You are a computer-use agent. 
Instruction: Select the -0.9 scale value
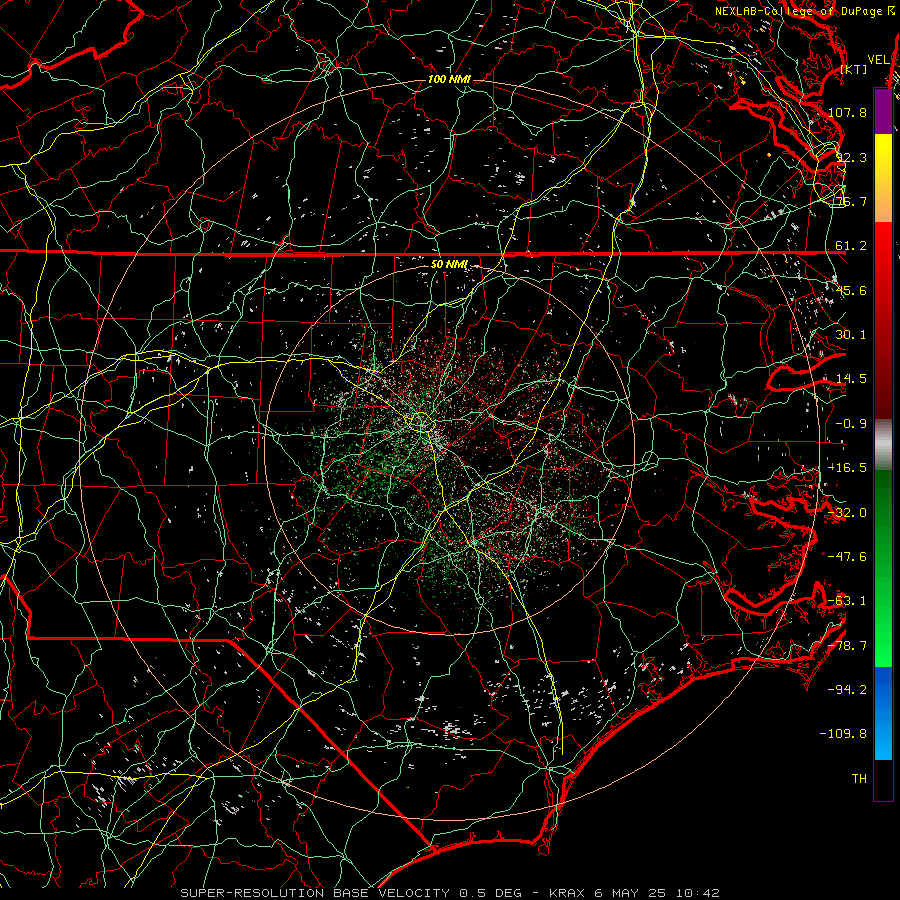(x=851, y=424)
